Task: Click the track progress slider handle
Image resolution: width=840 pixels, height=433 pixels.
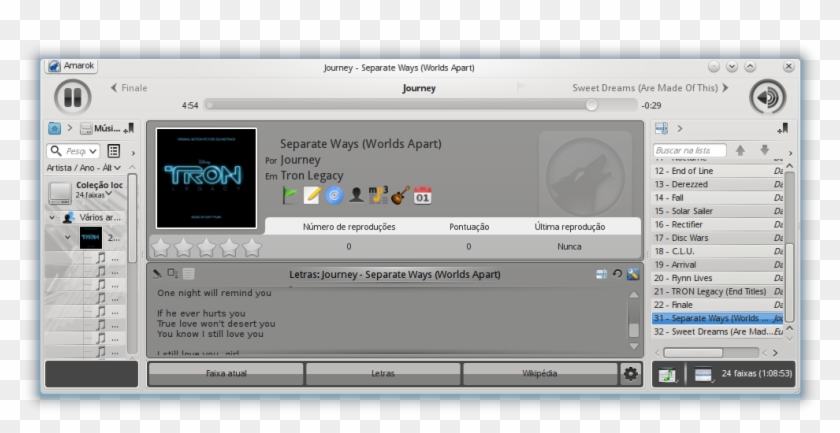Action: coord(591,105)
